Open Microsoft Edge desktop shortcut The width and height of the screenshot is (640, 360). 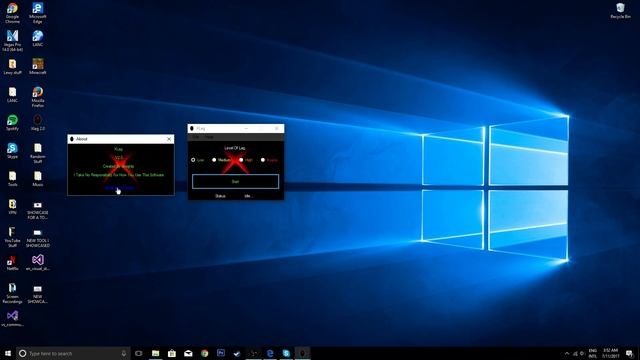[38, 12]
